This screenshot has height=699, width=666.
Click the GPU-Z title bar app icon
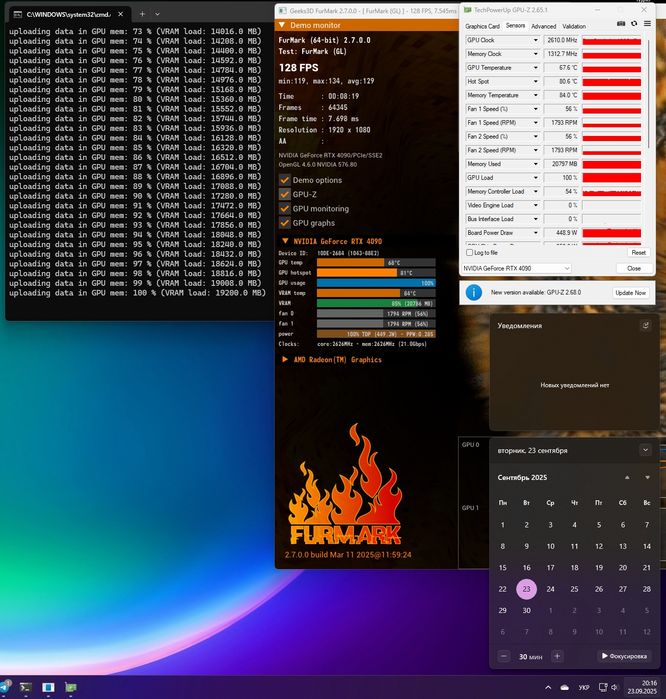tap(467, 10)
